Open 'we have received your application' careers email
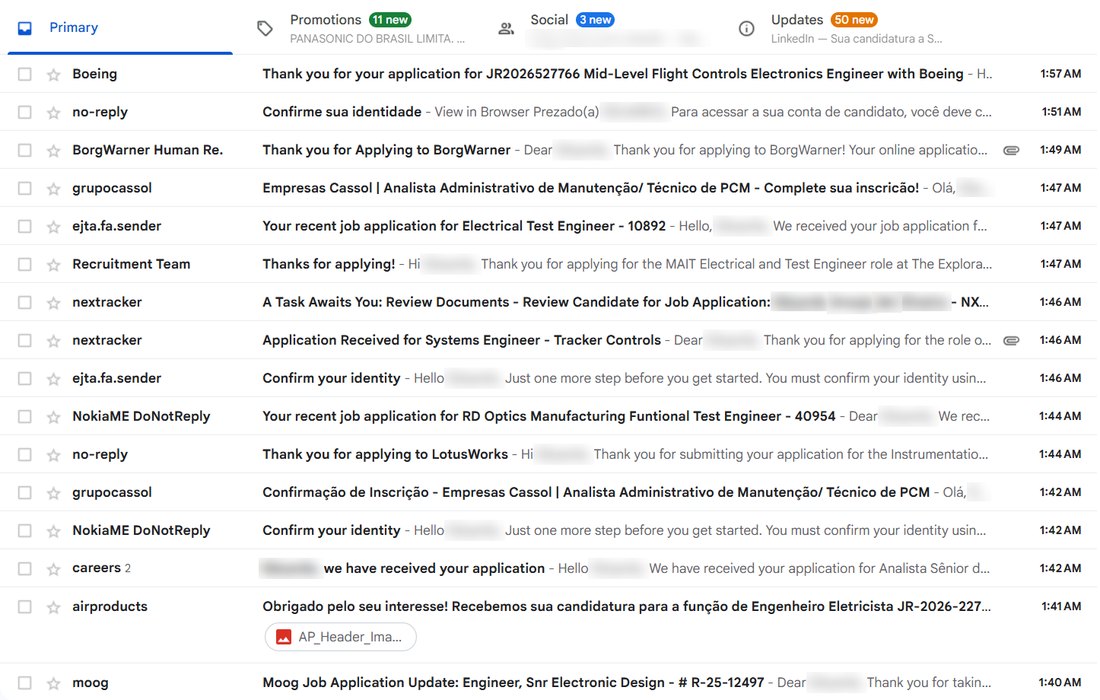Viewport: 1100px width, 700px height. click(434, 568)
